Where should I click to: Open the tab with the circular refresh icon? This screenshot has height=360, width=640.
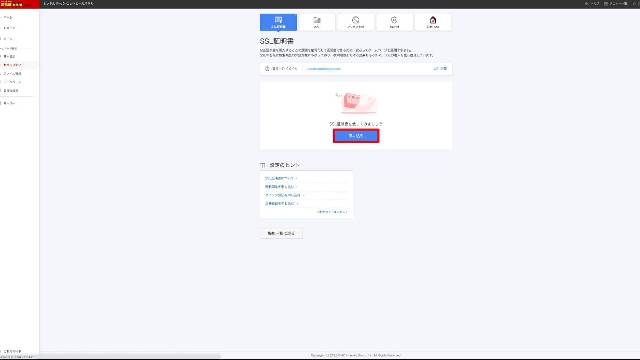click(394, 22)
